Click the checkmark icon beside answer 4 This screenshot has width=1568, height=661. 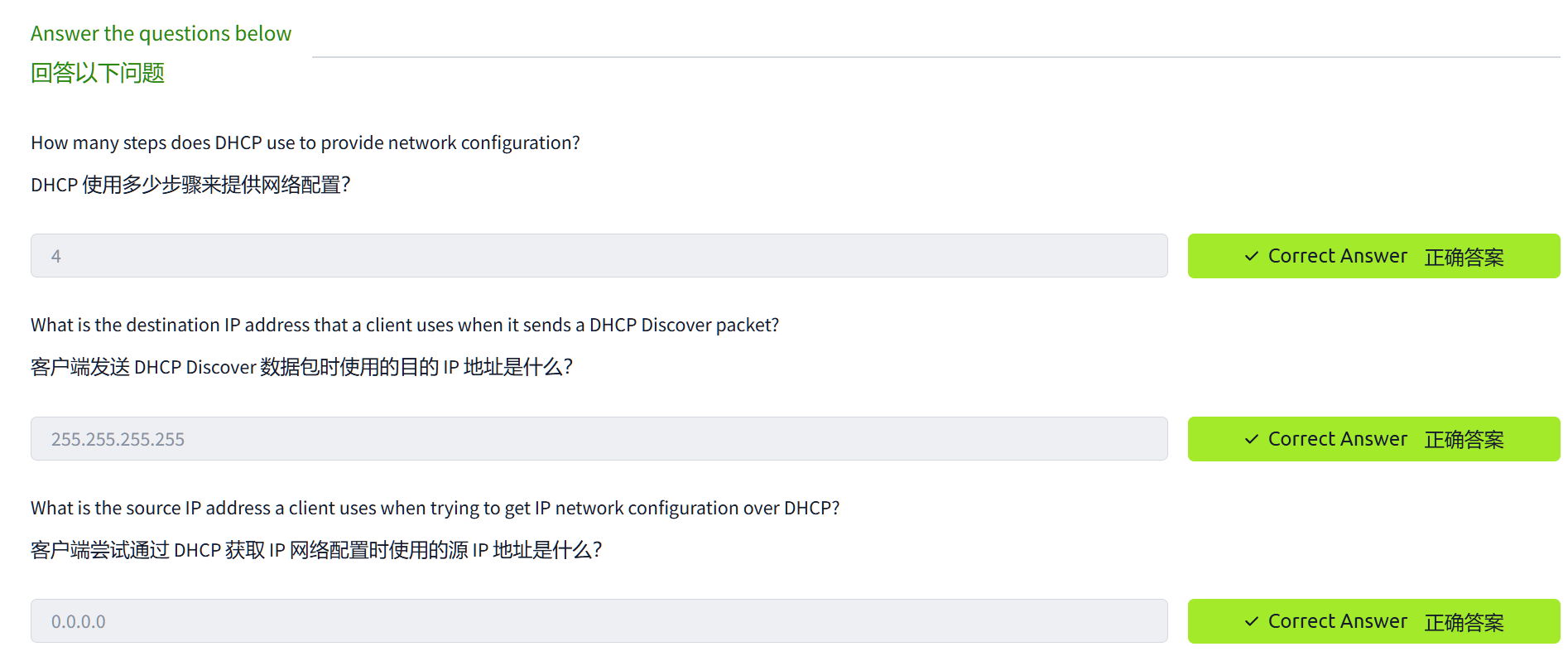1251,257
